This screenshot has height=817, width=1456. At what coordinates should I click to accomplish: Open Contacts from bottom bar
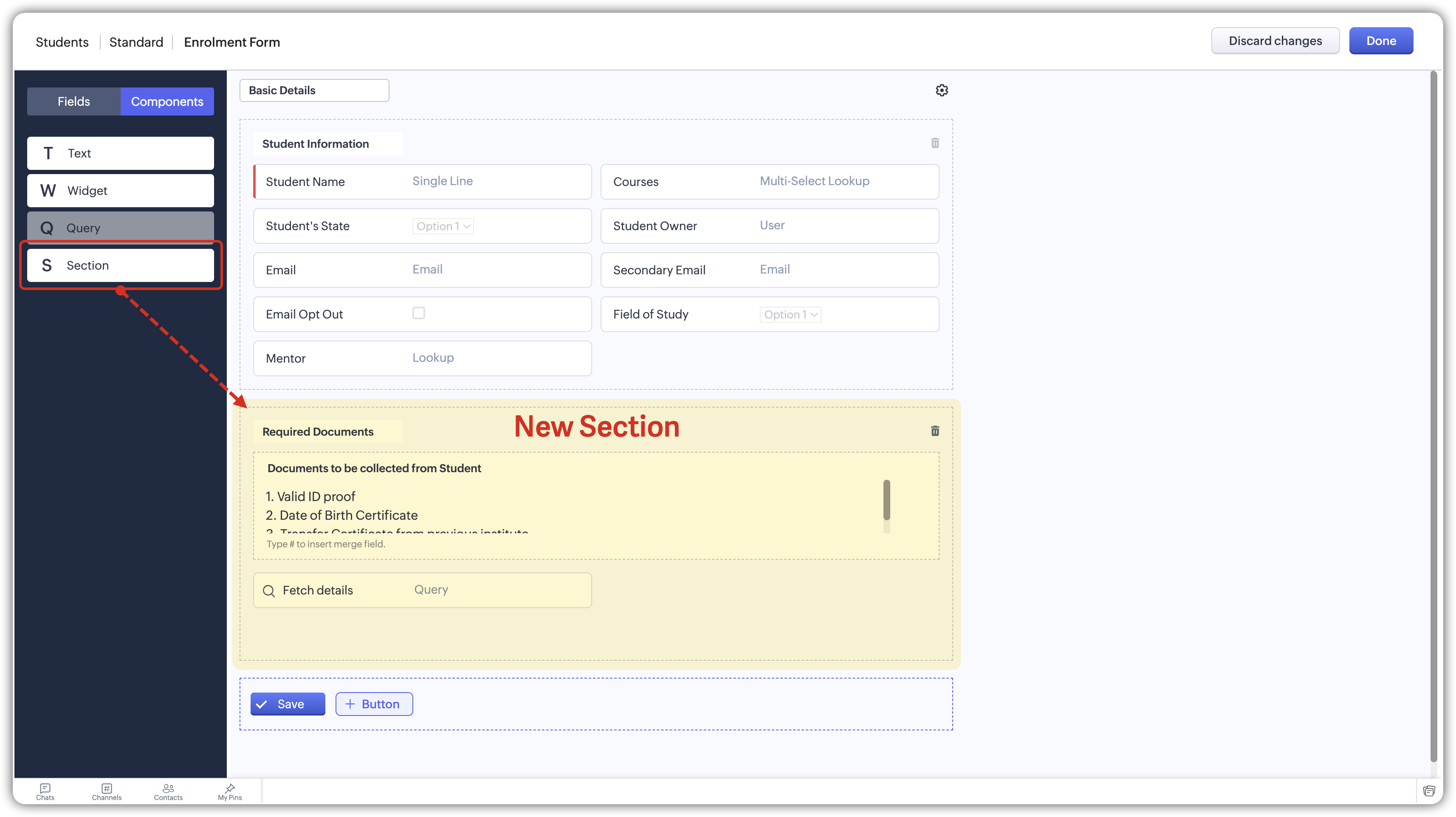(169, 792)
